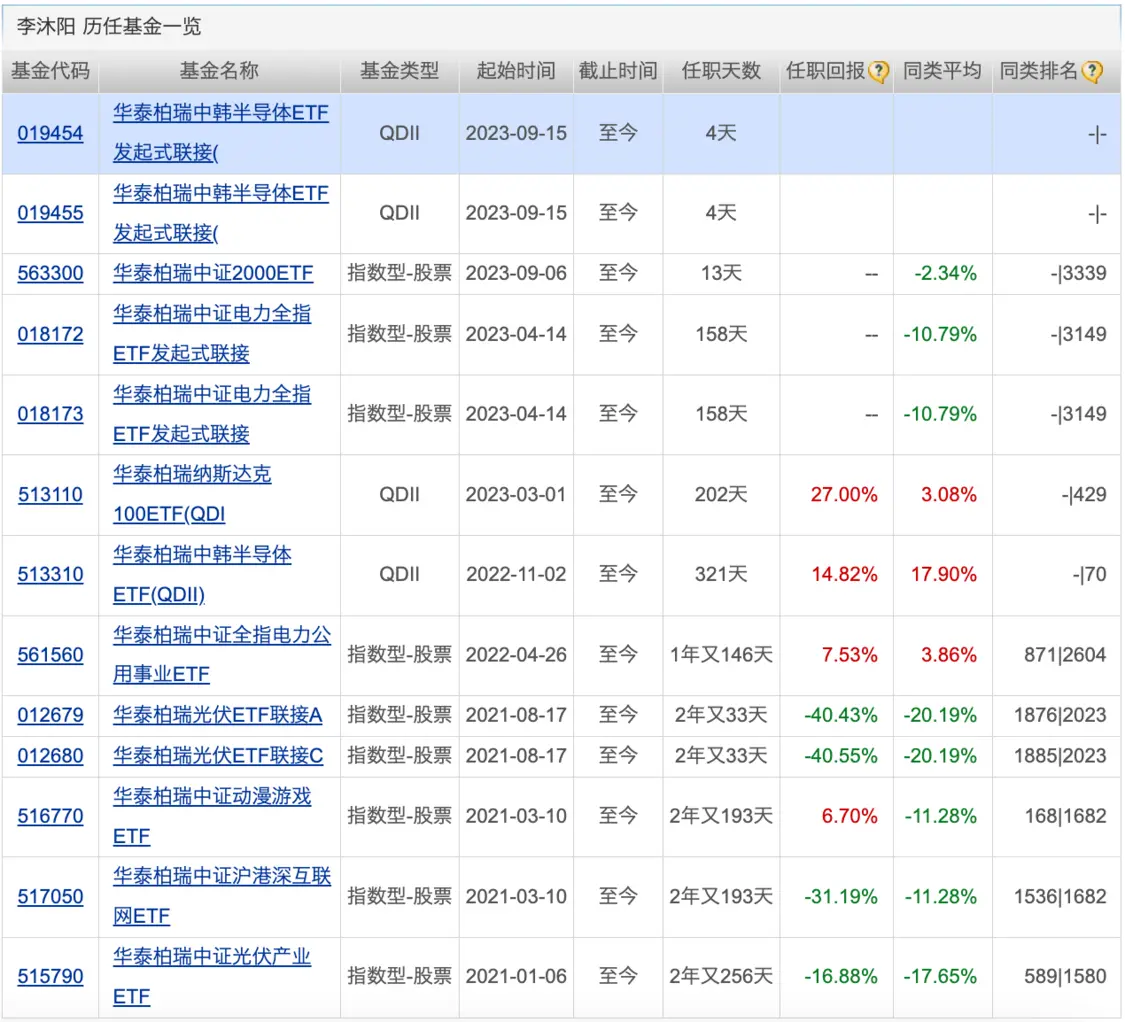Select the 1年又146天 tenure cell
1125x1022 pixels.
pyautogui.click(x=721, y=655)
